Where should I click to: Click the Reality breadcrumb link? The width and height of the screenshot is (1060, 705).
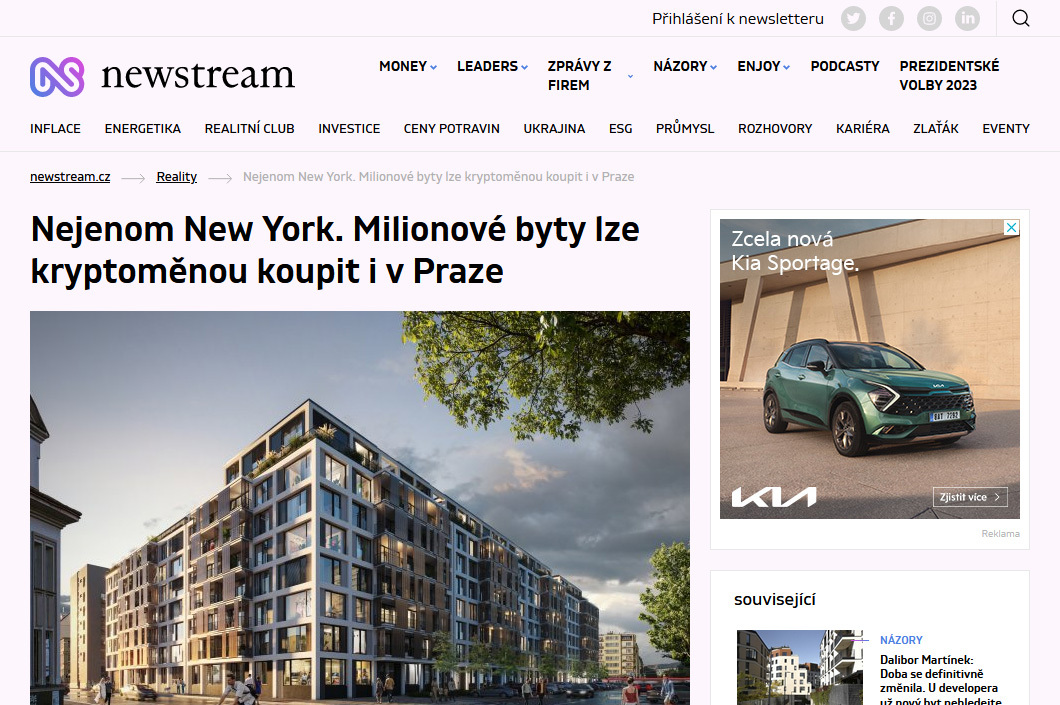176,176
